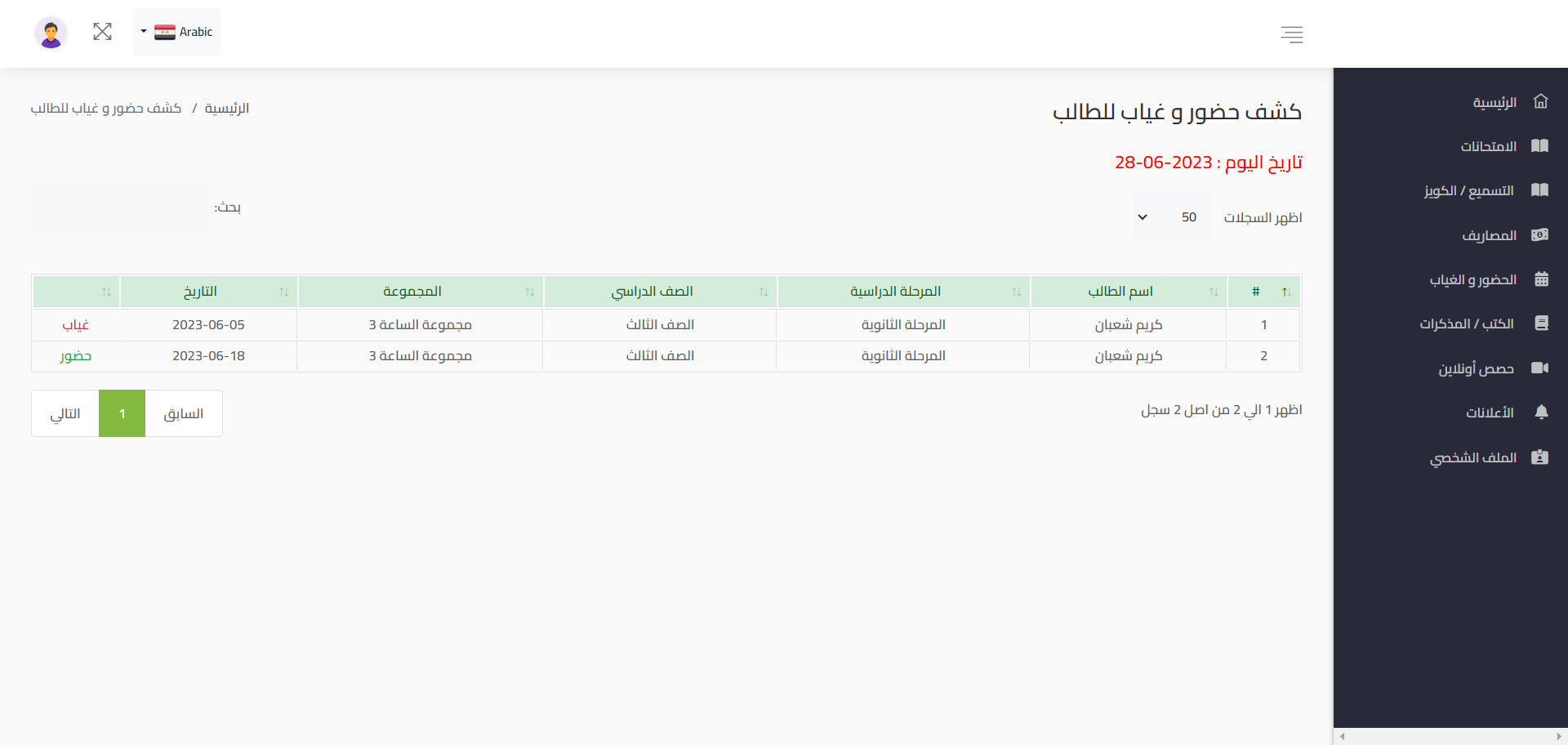Open the الحضور و الغياب calendar icon
The width and height of the screenshot is (1568, 745).
pos(1541,279)
